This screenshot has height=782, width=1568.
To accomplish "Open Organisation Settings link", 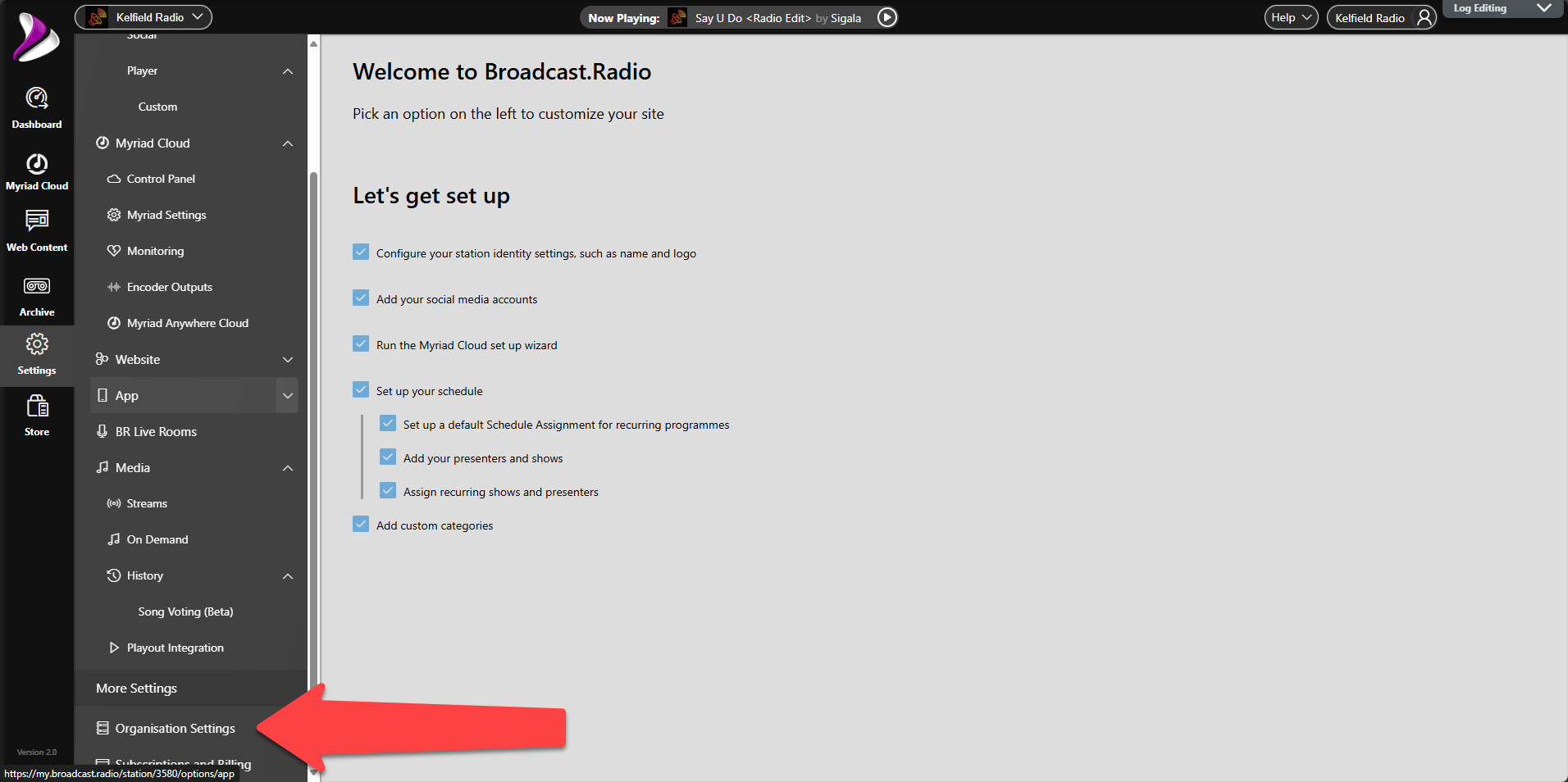I will 175,729.
